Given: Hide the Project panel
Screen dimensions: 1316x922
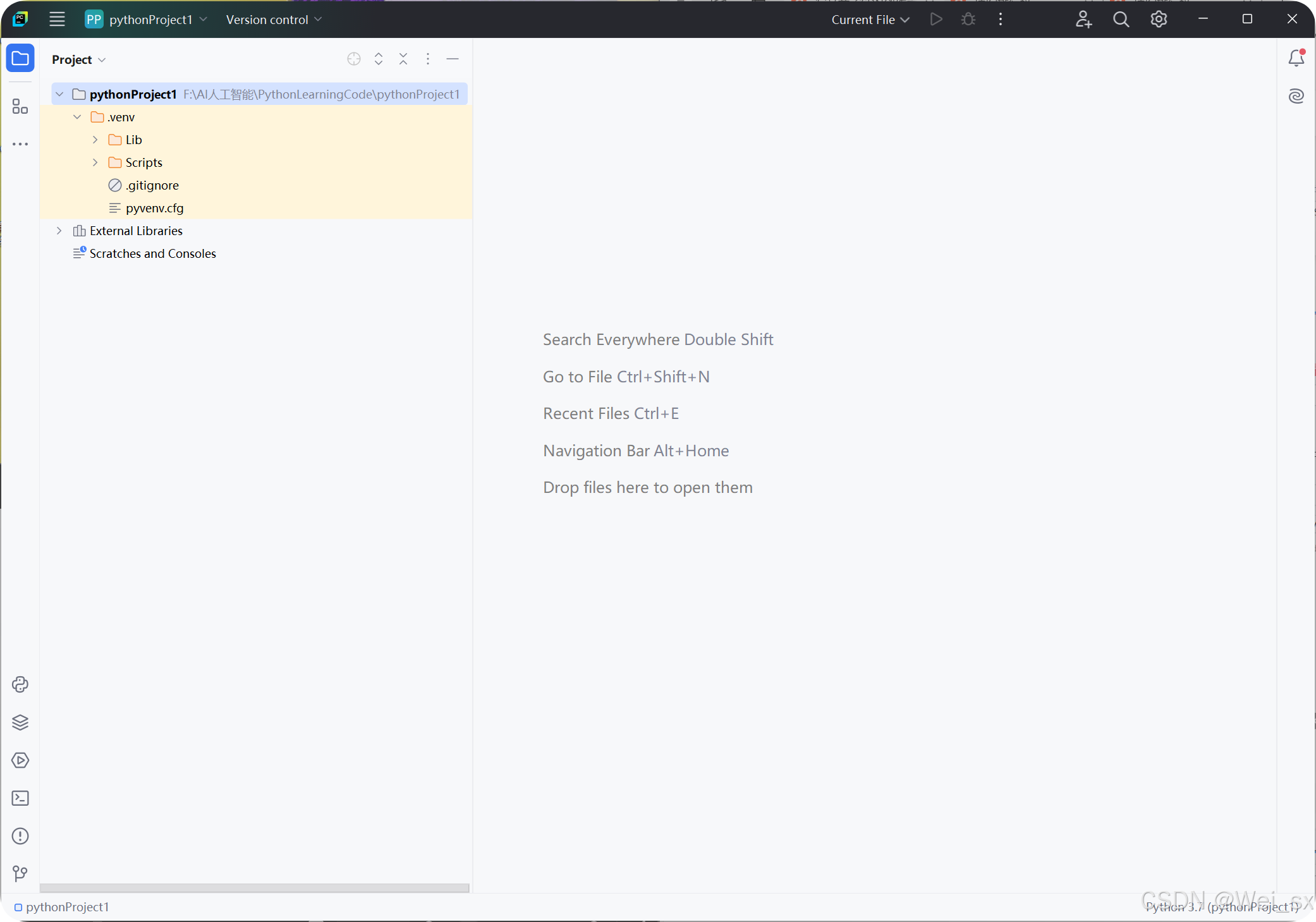Looking at the screenshot, I should pos(453,59).
